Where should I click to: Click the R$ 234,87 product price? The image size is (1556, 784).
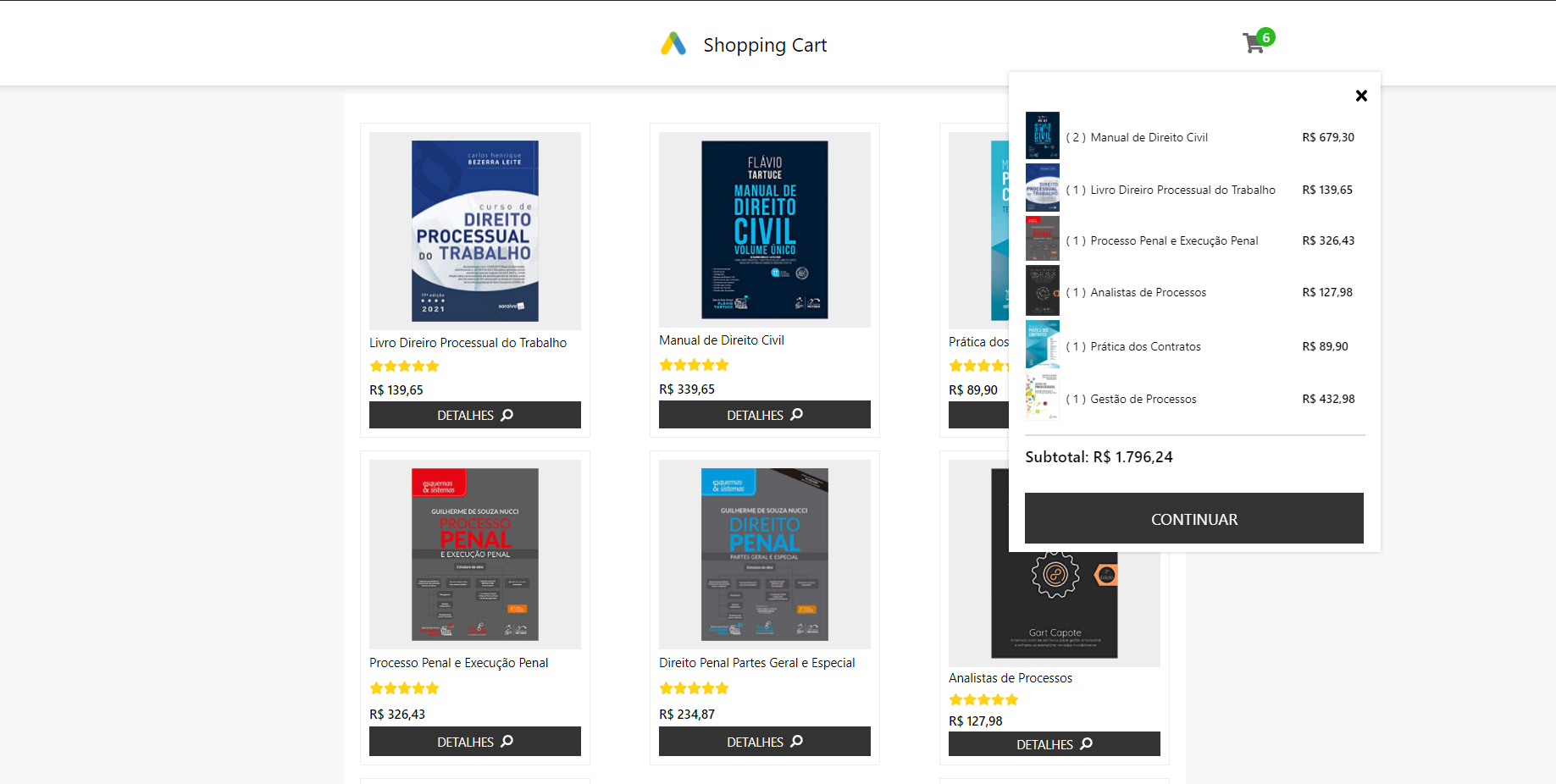point(687,715)
